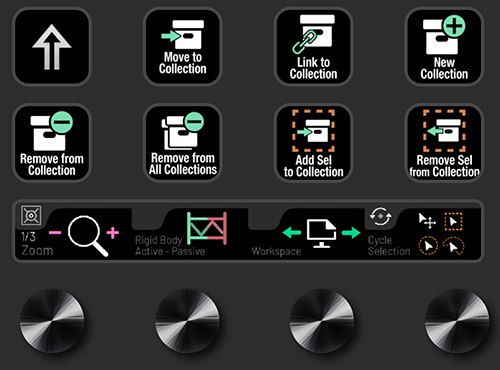Click the Remove from Collection button
Screen dimensions: 500x370
pyautogui.click(x=52, y=143)
